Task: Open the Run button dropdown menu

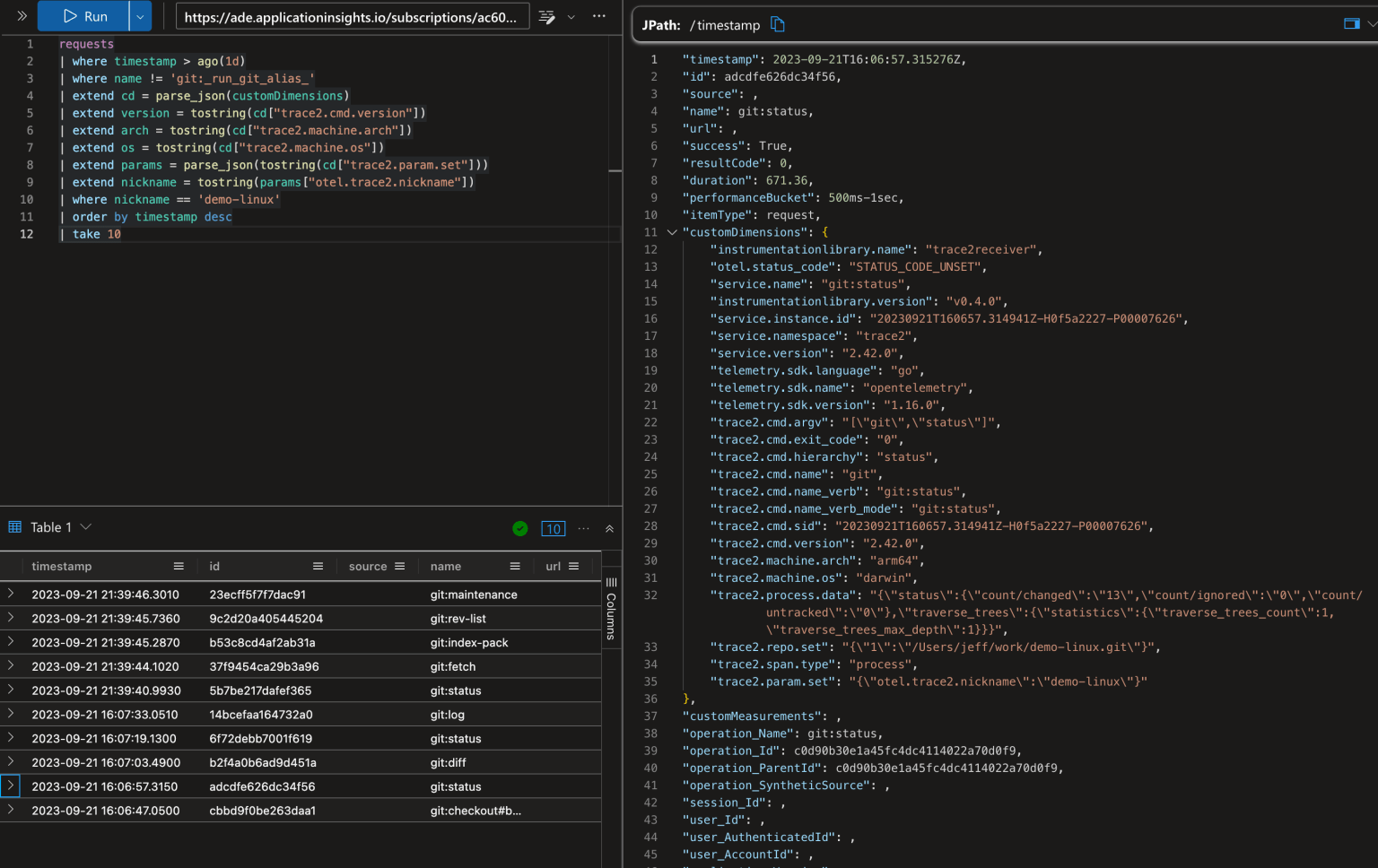Action: click(140, 15)
